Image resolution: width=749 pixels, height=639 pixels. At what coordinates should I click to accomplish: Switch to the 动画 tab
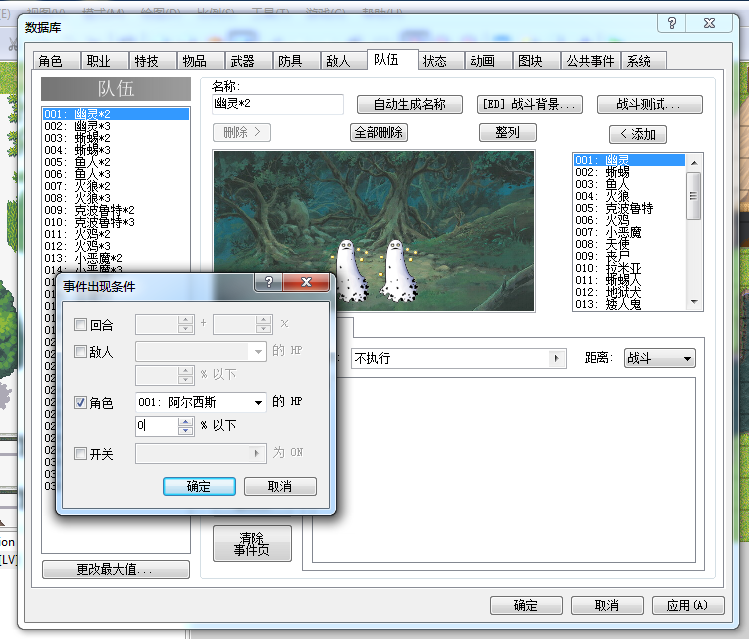(x=488, y=61)
